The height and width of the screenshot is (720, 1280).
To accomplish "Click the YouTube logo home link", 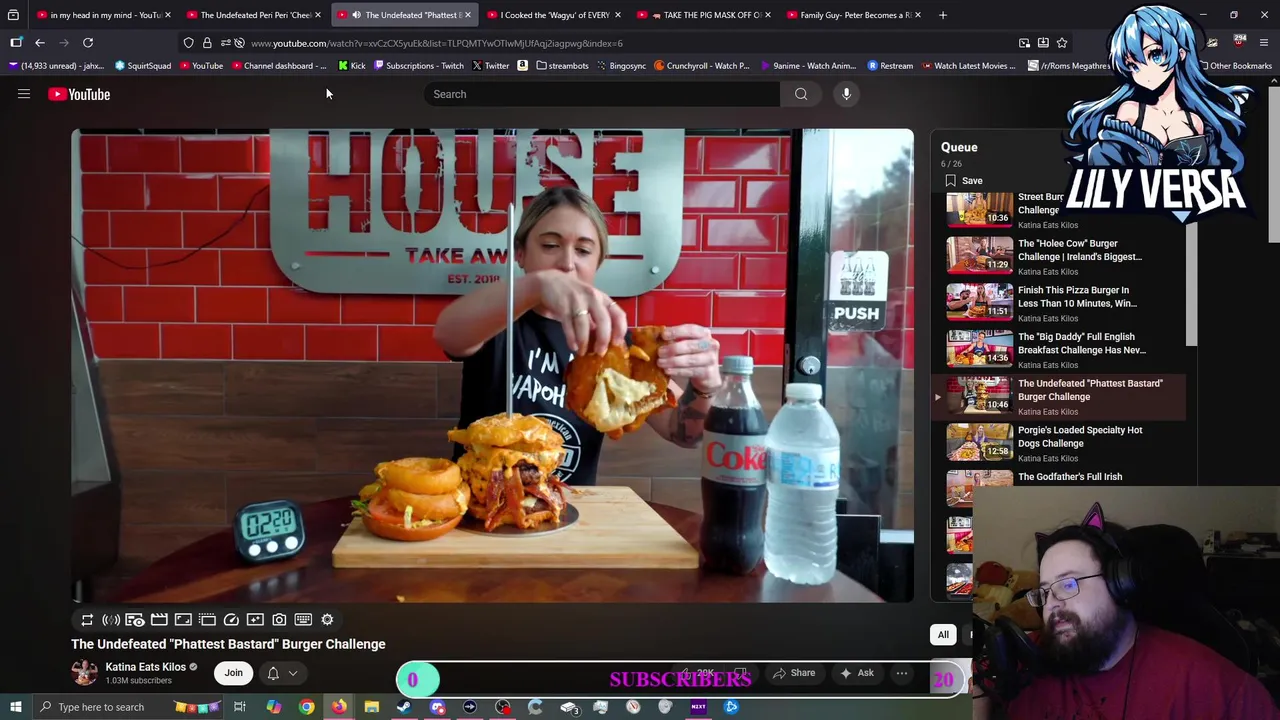I will pos(79,94).
